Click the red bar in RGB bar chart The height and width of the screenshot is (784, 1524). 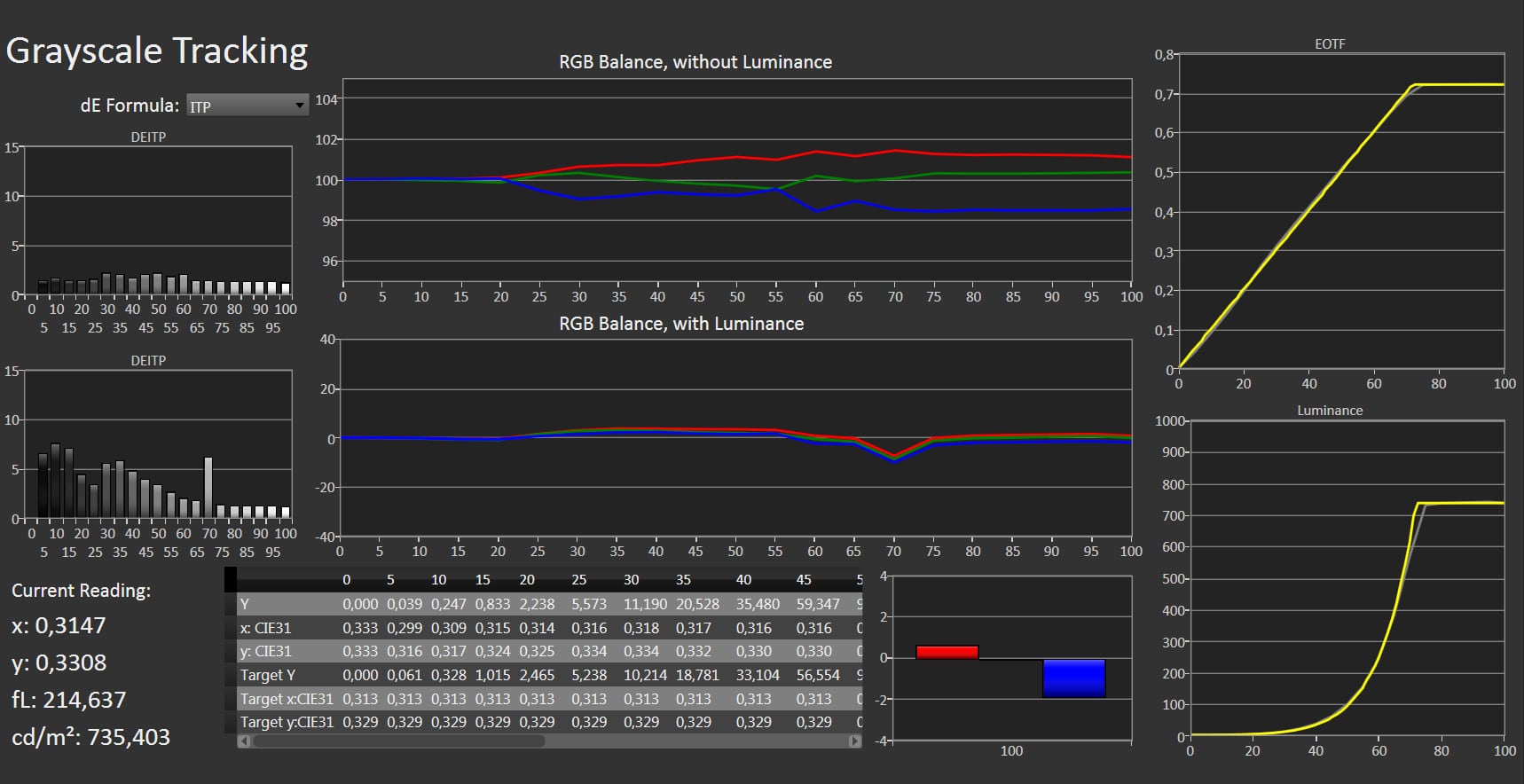(947, 652)
